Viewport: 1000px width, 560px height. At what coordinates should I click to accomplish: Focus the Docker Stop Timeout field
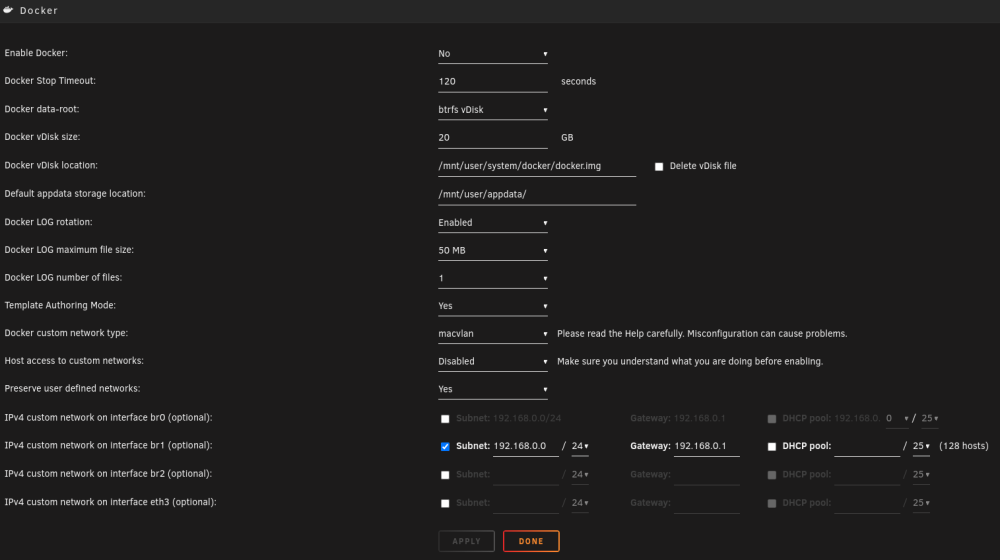pos(492,82)
